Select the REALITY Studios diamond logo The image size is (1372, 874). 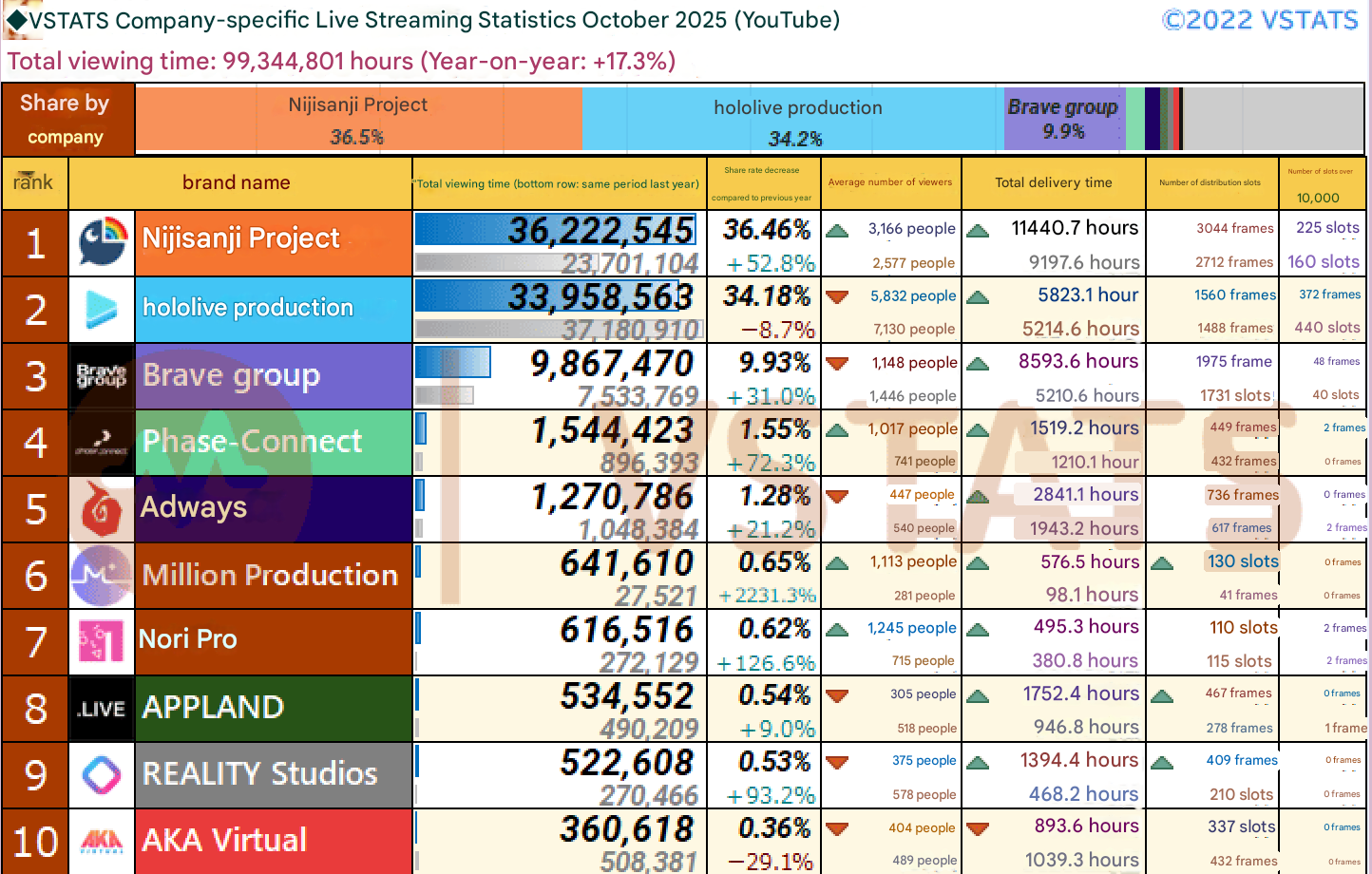(102, 775)
